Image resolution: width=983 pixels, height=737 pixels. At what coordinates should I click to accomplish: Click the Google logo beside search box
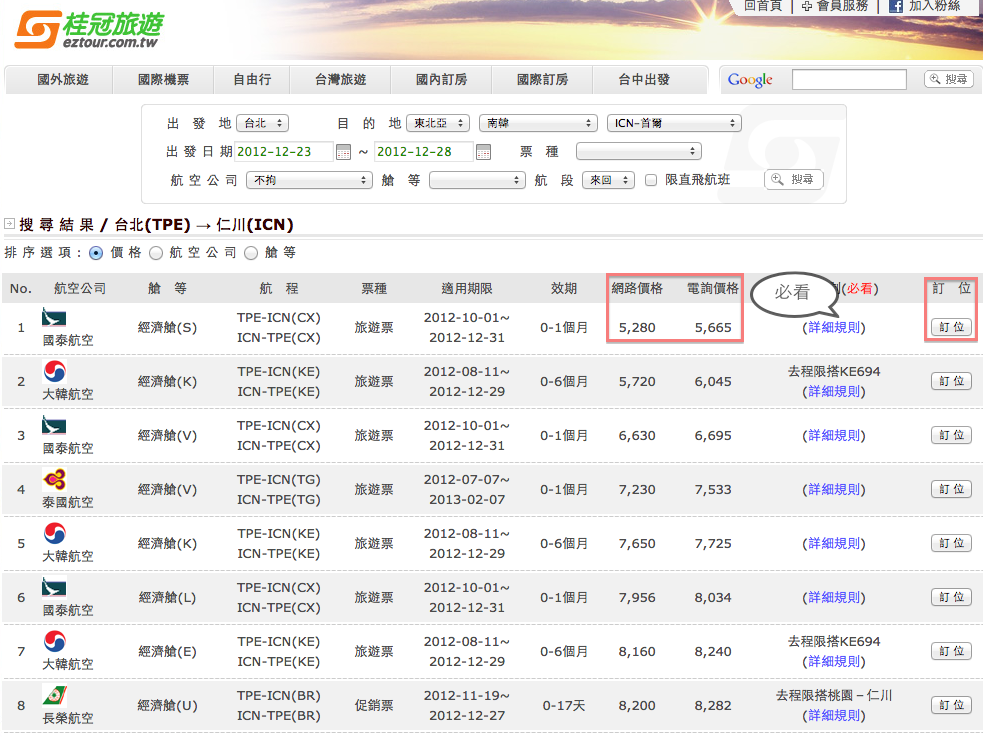click(x=750, y=80)
